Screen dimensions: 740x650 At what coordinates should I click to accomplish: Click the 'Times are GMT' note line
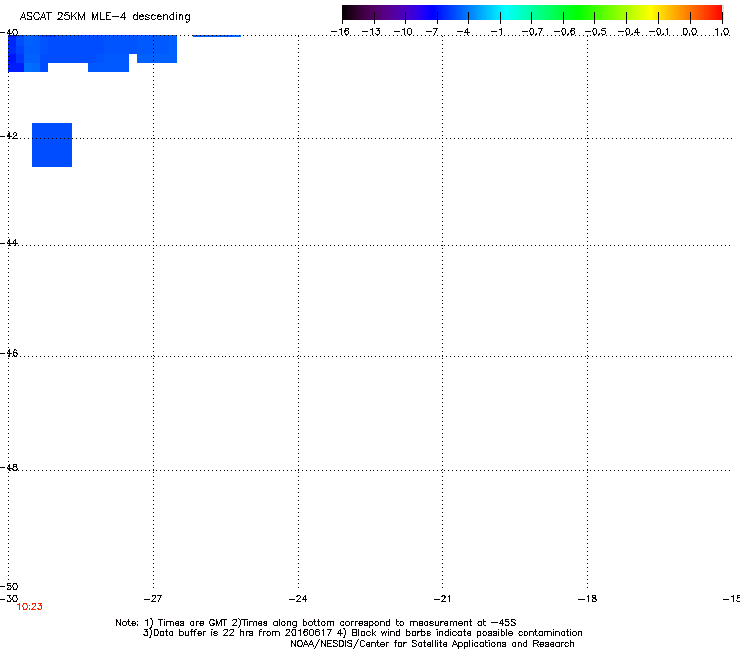(316, 623)
